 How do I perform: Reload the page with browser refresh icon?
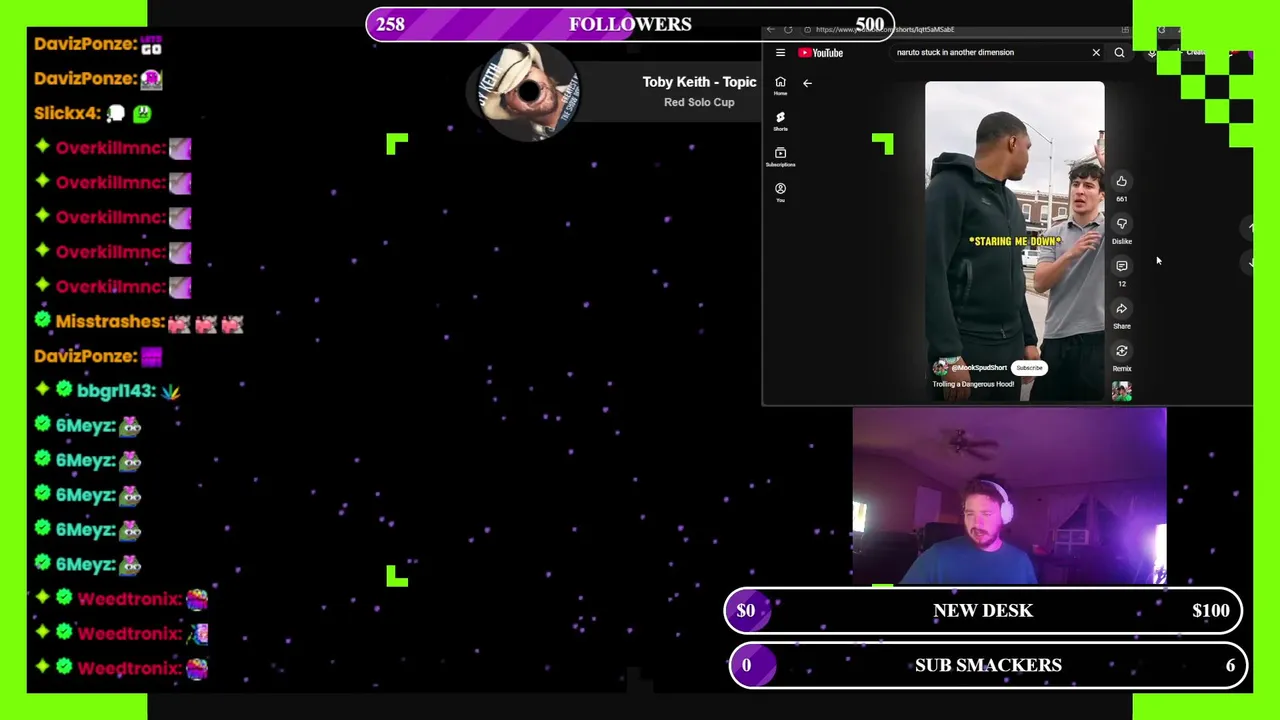coord(788,30)
